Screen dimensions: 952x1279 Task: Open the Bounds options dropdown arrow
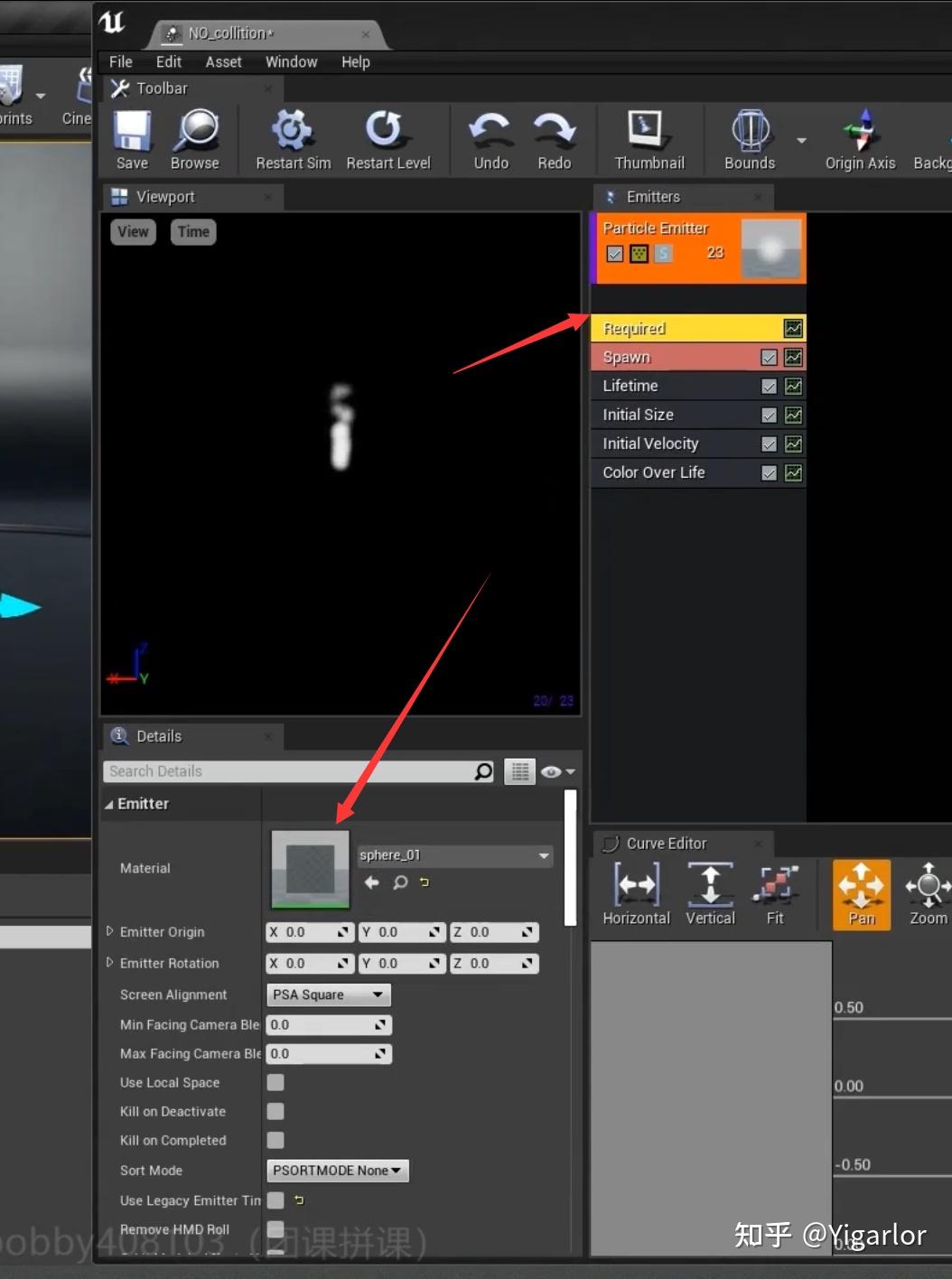point(801,141)
